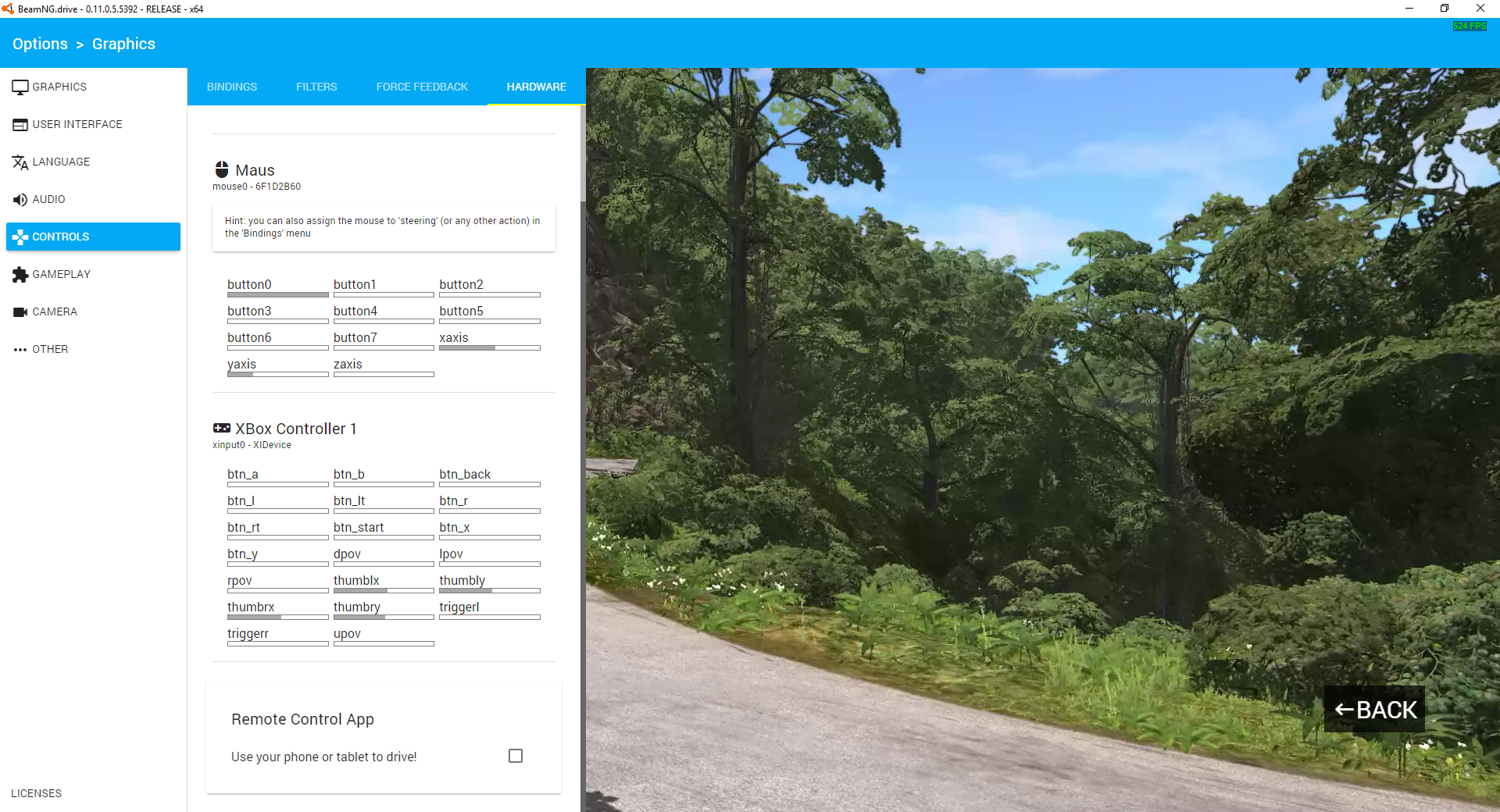
Task: Click the upov controller label
Action: [347, 633]
